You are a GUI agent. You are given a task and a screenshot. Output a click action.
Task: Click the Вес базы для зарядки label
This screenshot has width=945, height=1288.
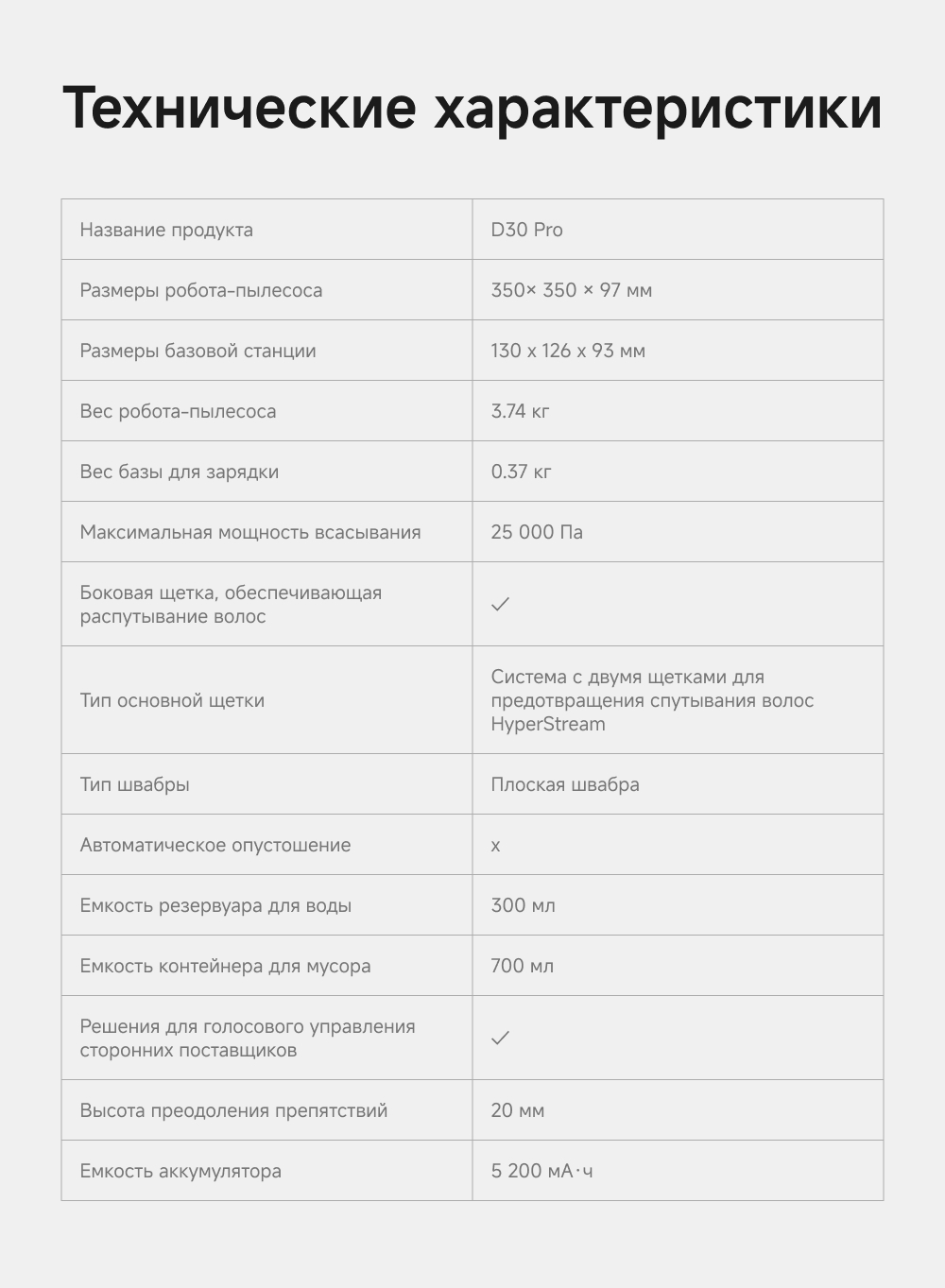[x=179, y=472]
